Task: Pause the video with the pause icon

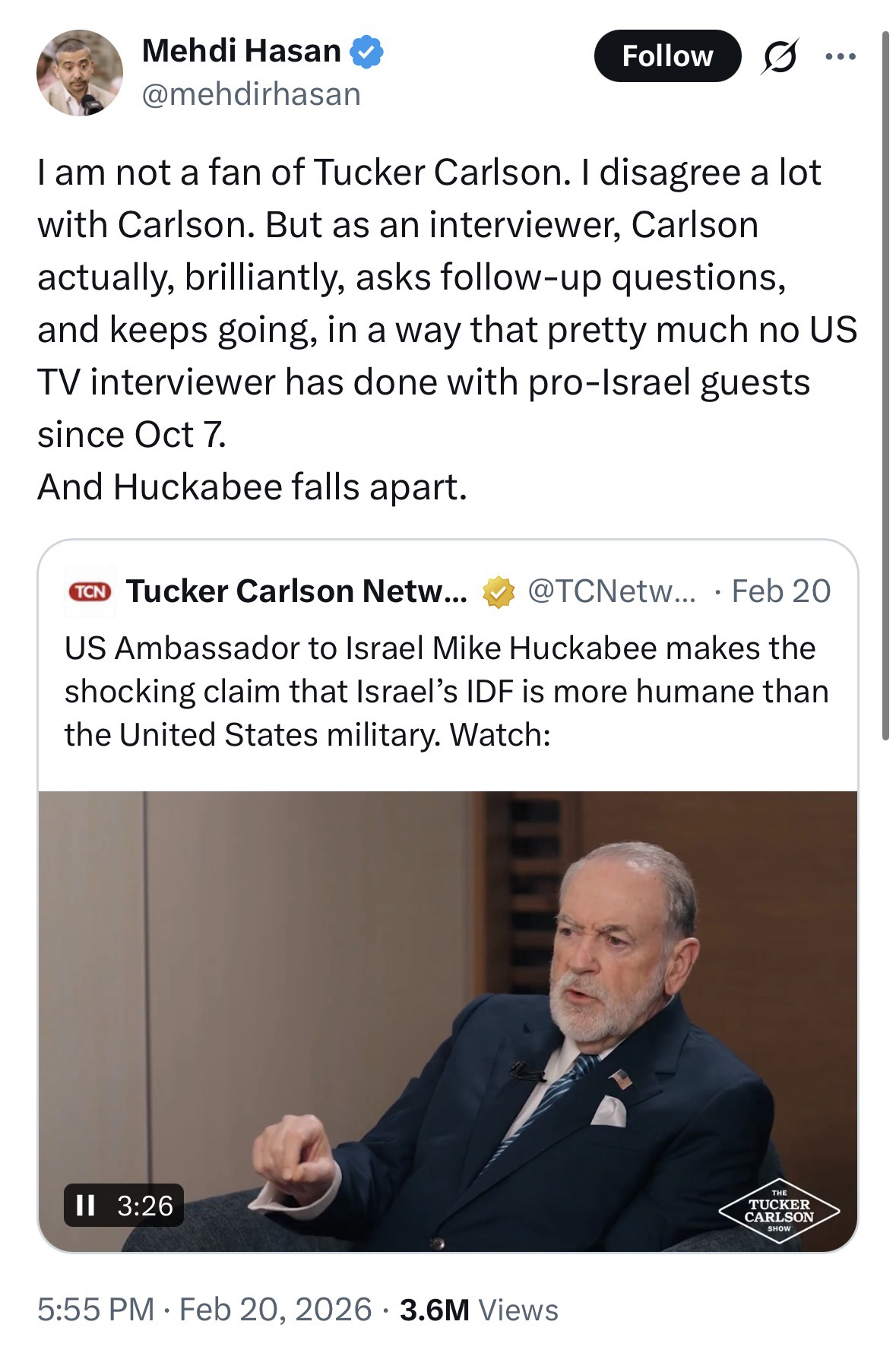Action: click(85, 1205)
